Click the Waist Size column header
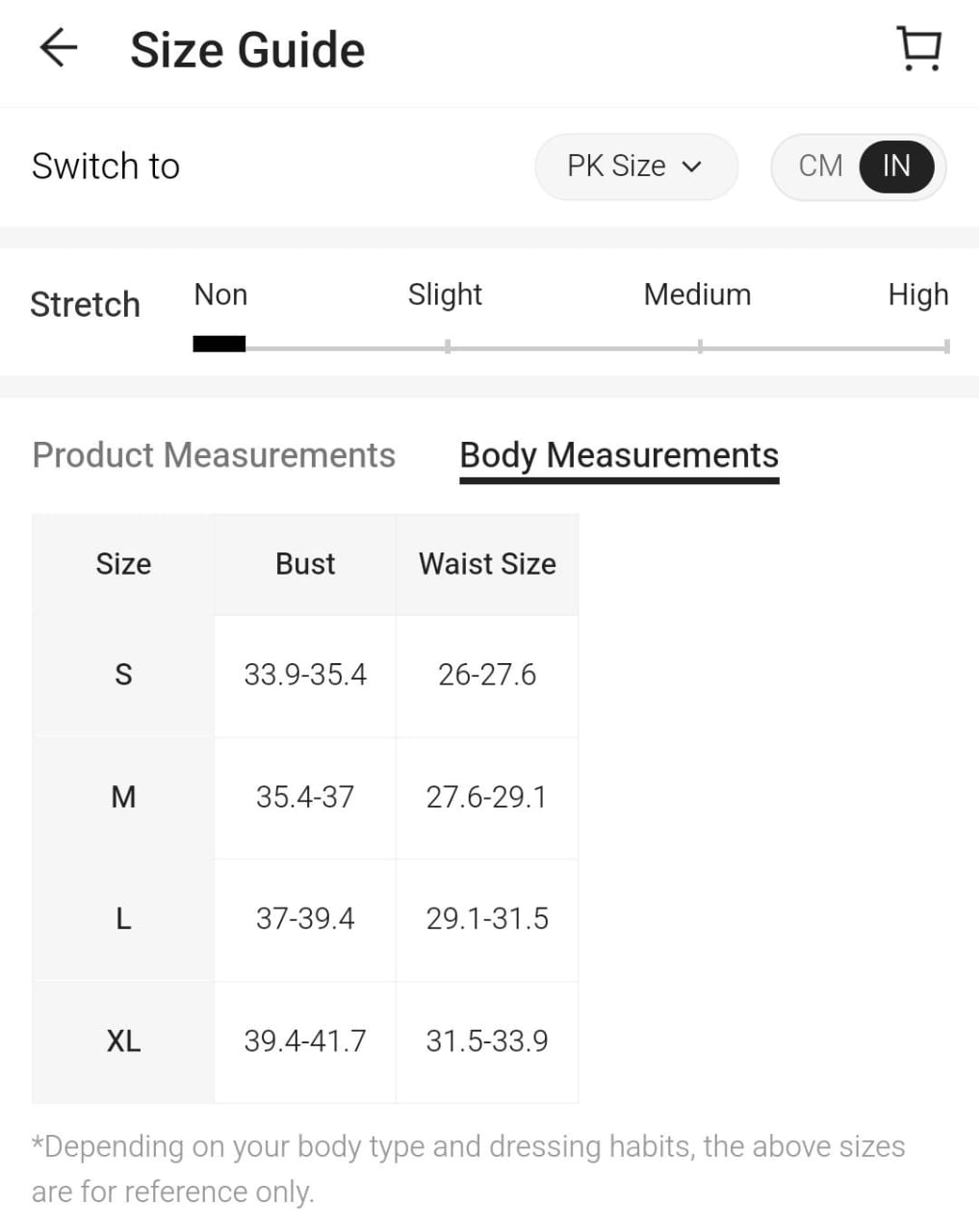This screenshot has width=979, height=1232. click(x=487, y=564)
